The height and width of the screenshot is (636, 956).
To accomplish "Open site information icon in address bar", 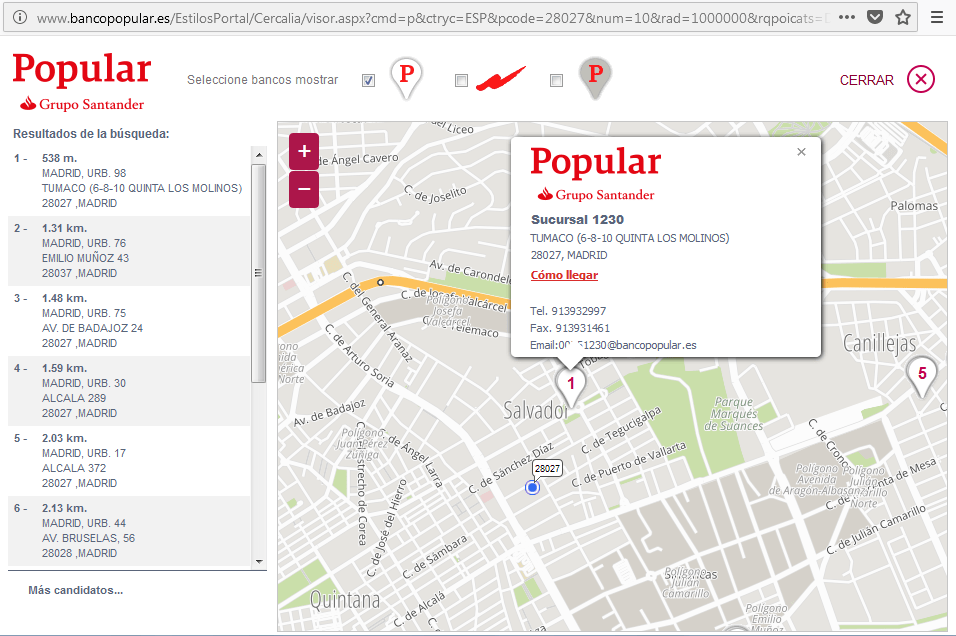I will [20, 18].
